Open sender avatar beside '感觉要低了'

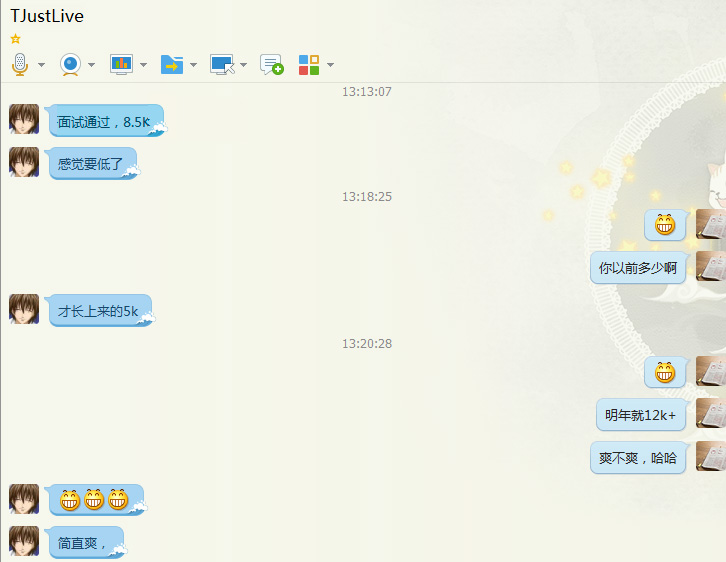pos(24,162)
